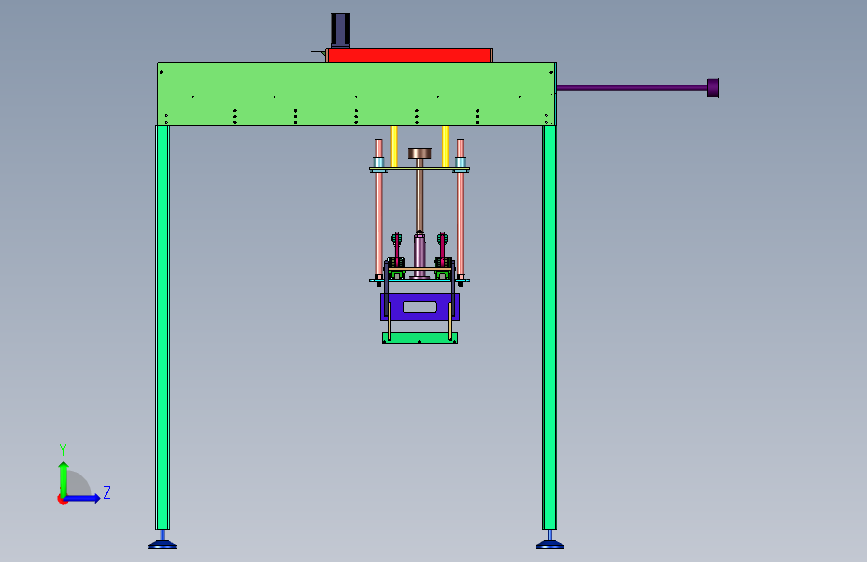Select the white slot in the blue-violet block
Image resolution: width=867 pixels, height=562 pixels.
pyautogui.click(x=420, y=307)
